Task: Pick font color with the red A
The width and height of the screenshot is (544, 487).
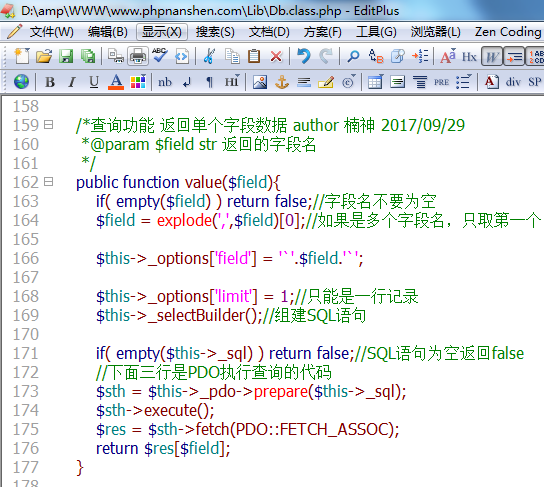Action: (116, 82)
